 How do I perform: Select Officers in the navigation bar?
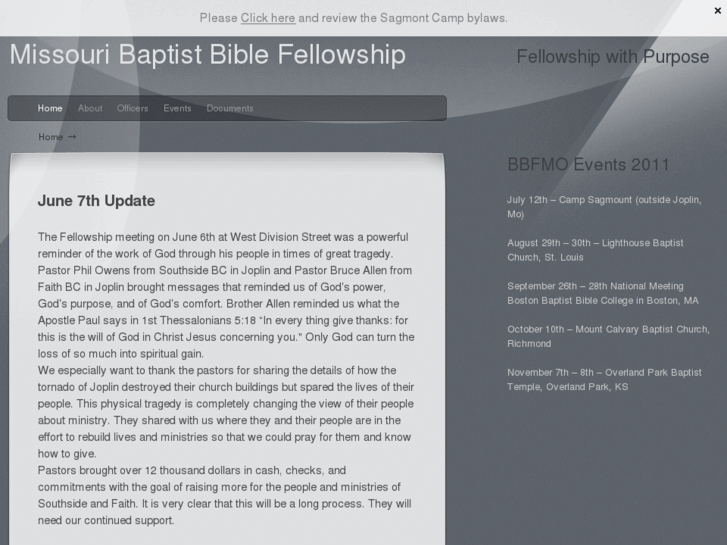[x=132, y=108]
